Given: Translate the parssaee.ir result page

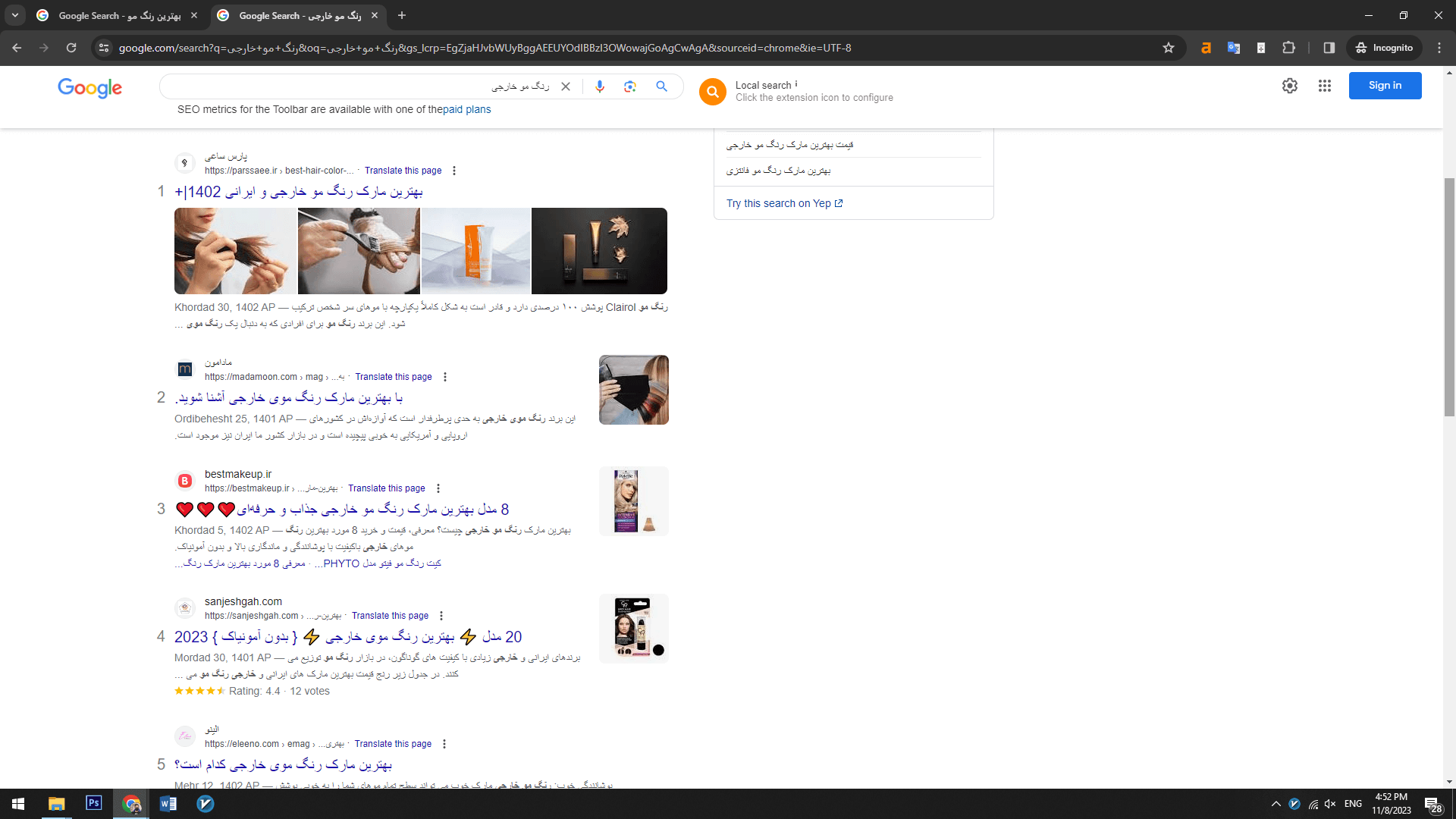Looking at the screenshot, I should coord(403,171).
